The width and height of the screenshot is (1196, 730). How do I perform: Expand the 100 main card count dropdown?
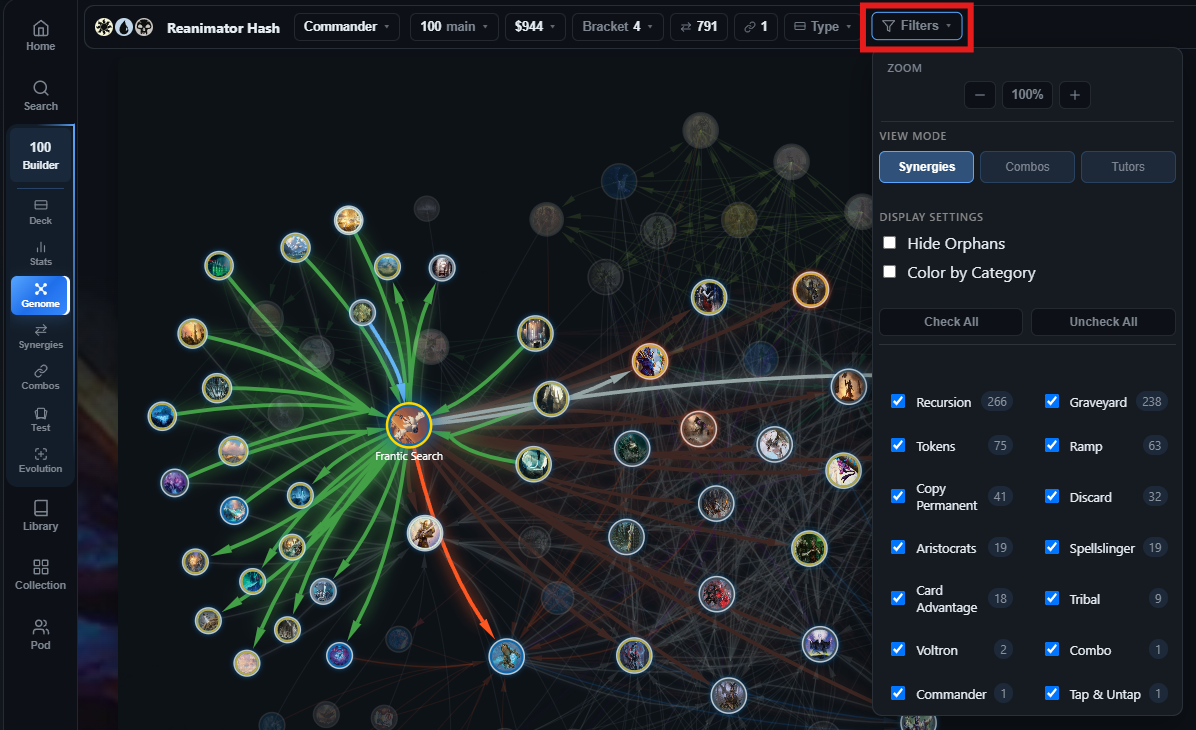tap(454, 27)
